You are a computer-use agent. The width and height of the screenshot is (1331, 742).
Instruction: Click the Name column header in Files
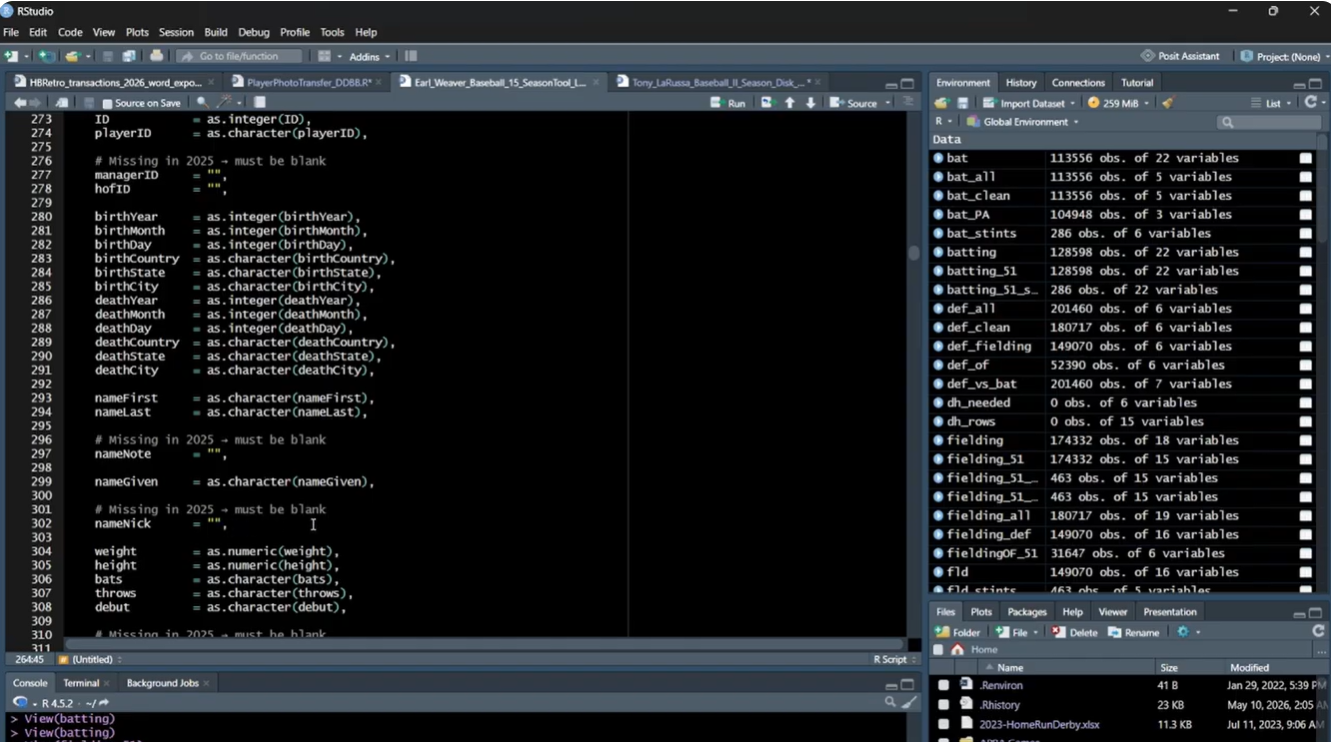1010,667
